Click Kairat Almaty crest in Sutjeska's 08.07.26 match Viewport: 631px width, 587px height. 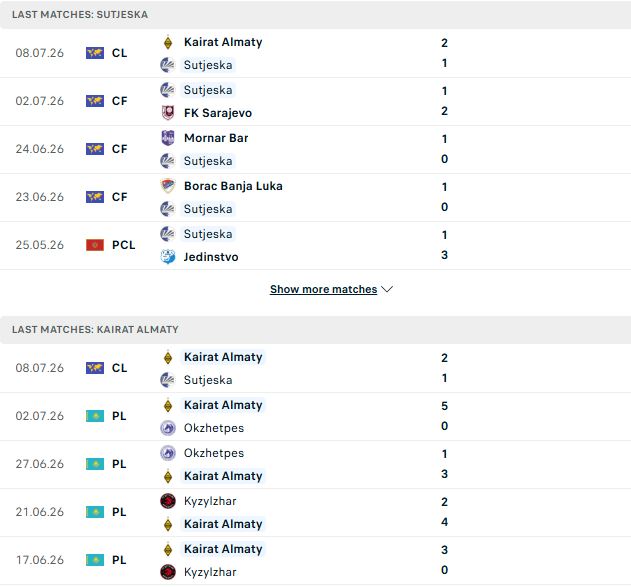(168, 42)
